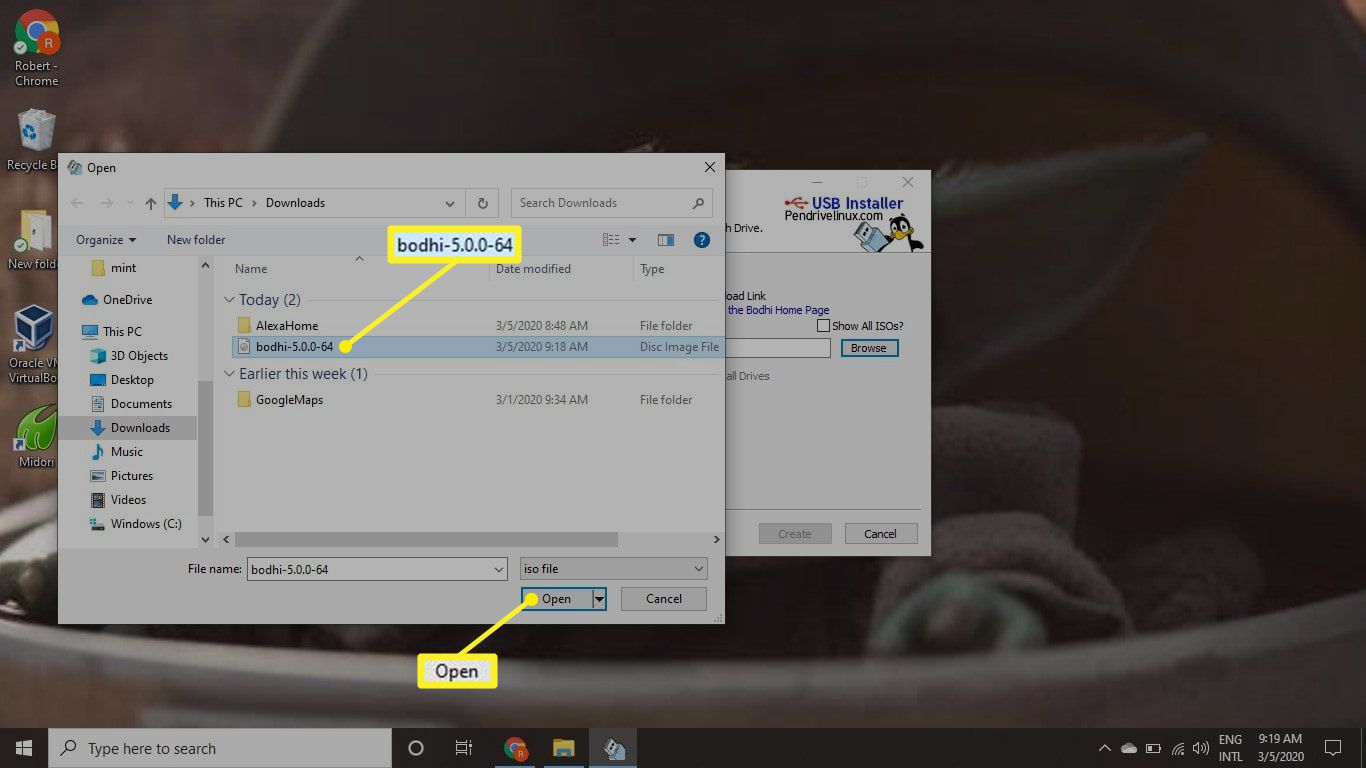
Task: Open Cortana circle on taskbar
Action: tap(416, 748)
